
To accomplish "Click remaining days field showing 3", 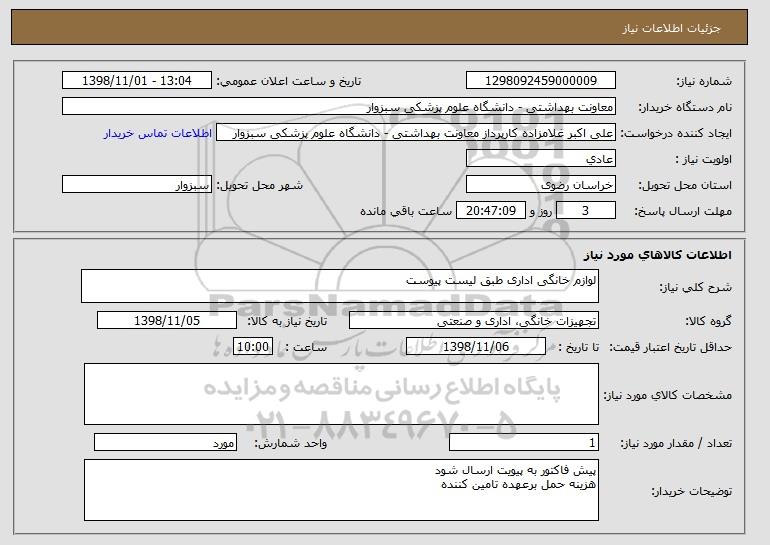I will click(585, 211).
